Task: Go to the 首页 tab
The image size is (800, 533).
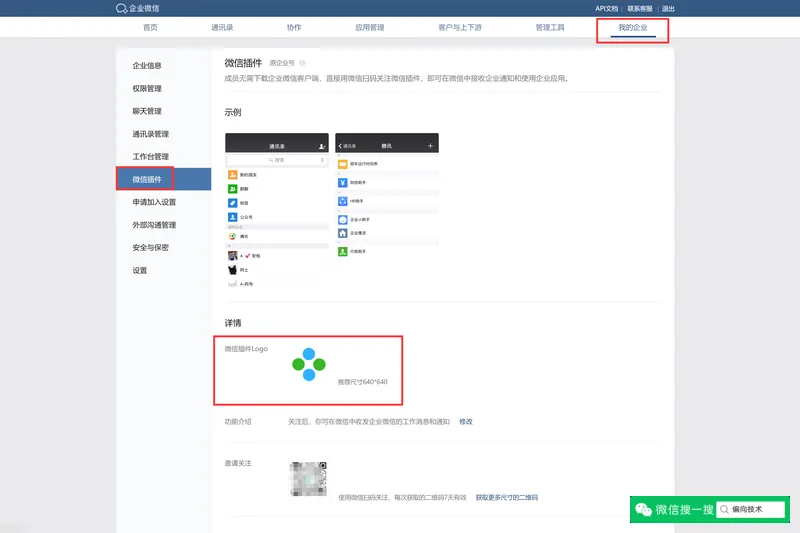Action: [x=150, y=28]
